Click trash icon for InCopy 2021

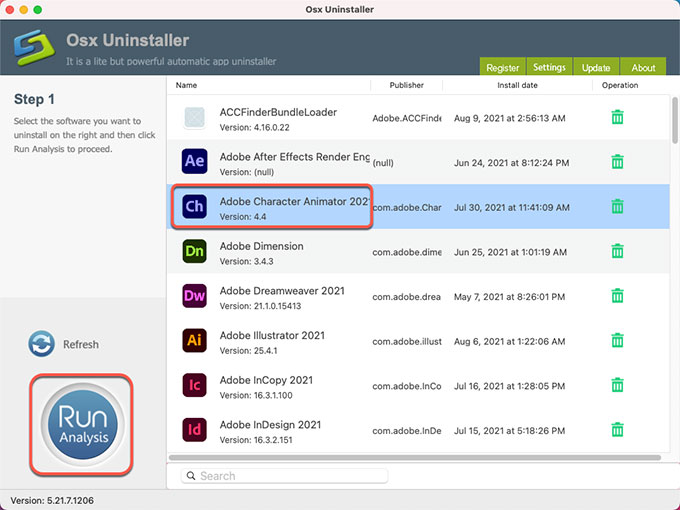click(617, 385)
